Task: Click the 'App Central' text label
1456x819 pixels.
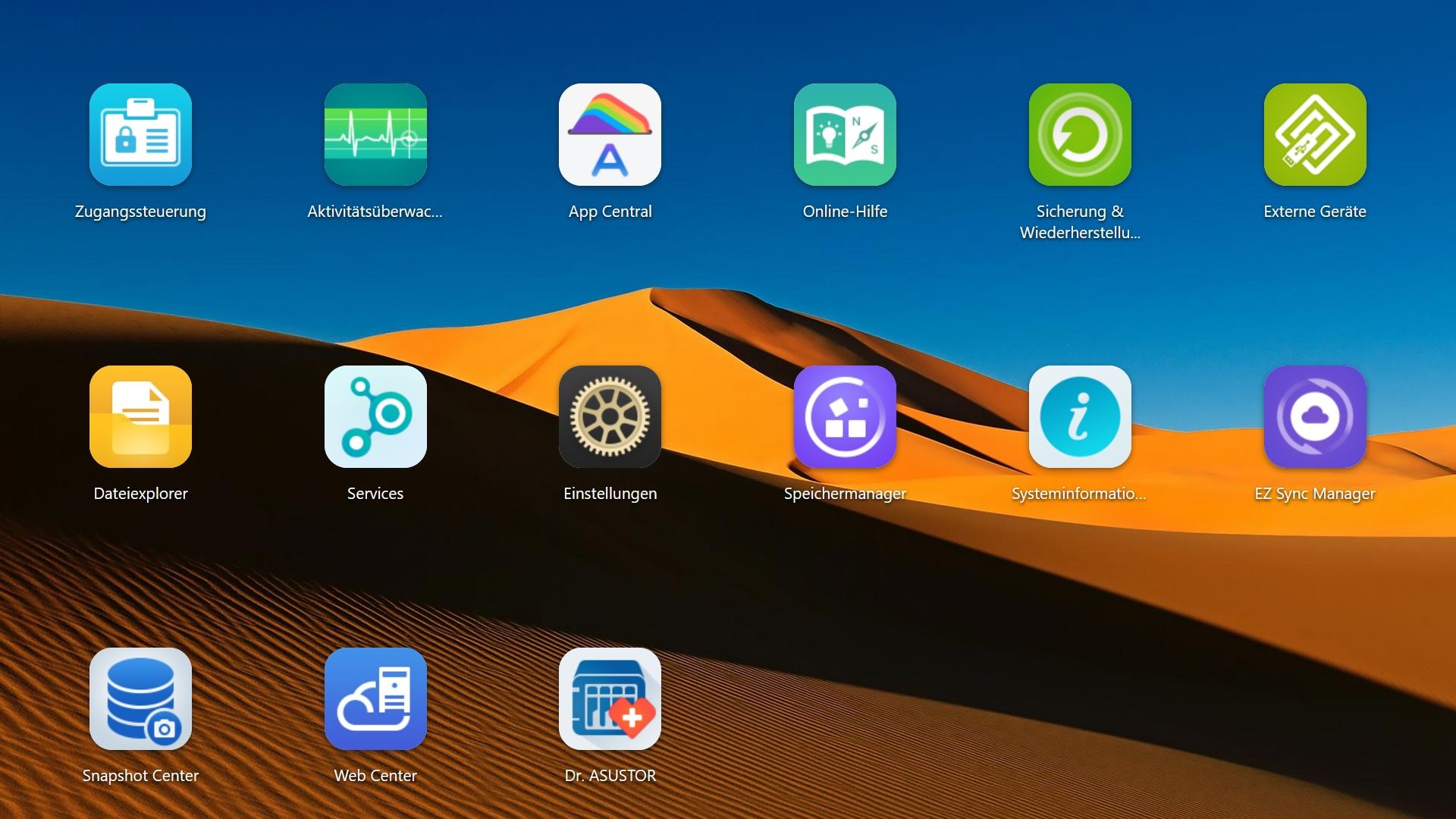Action: [610, 212]
